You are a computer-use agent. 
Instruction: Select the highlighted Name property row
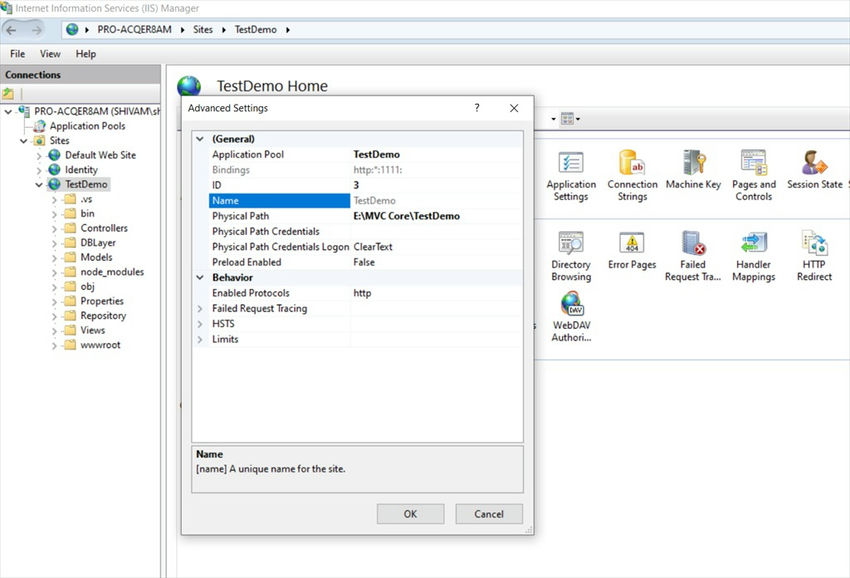[x=365, y=201]
